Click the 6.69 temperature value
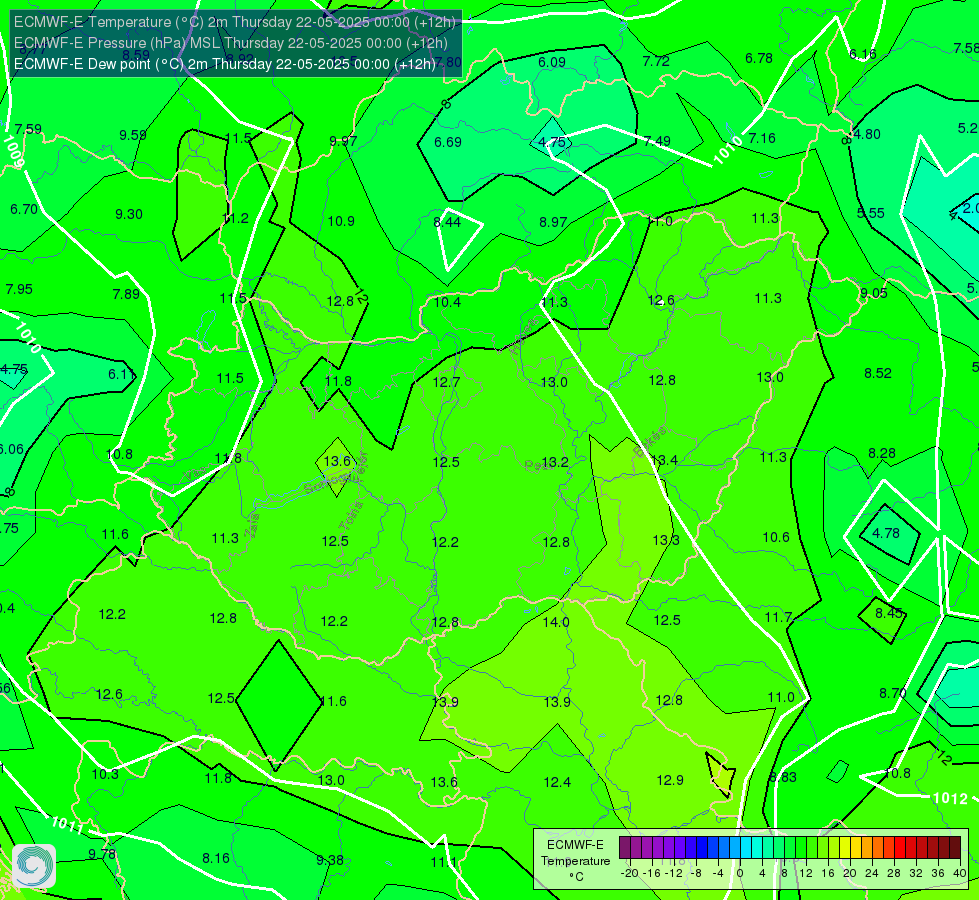The height and width of the screenshot is (900, 979). (x=448, y=142)
